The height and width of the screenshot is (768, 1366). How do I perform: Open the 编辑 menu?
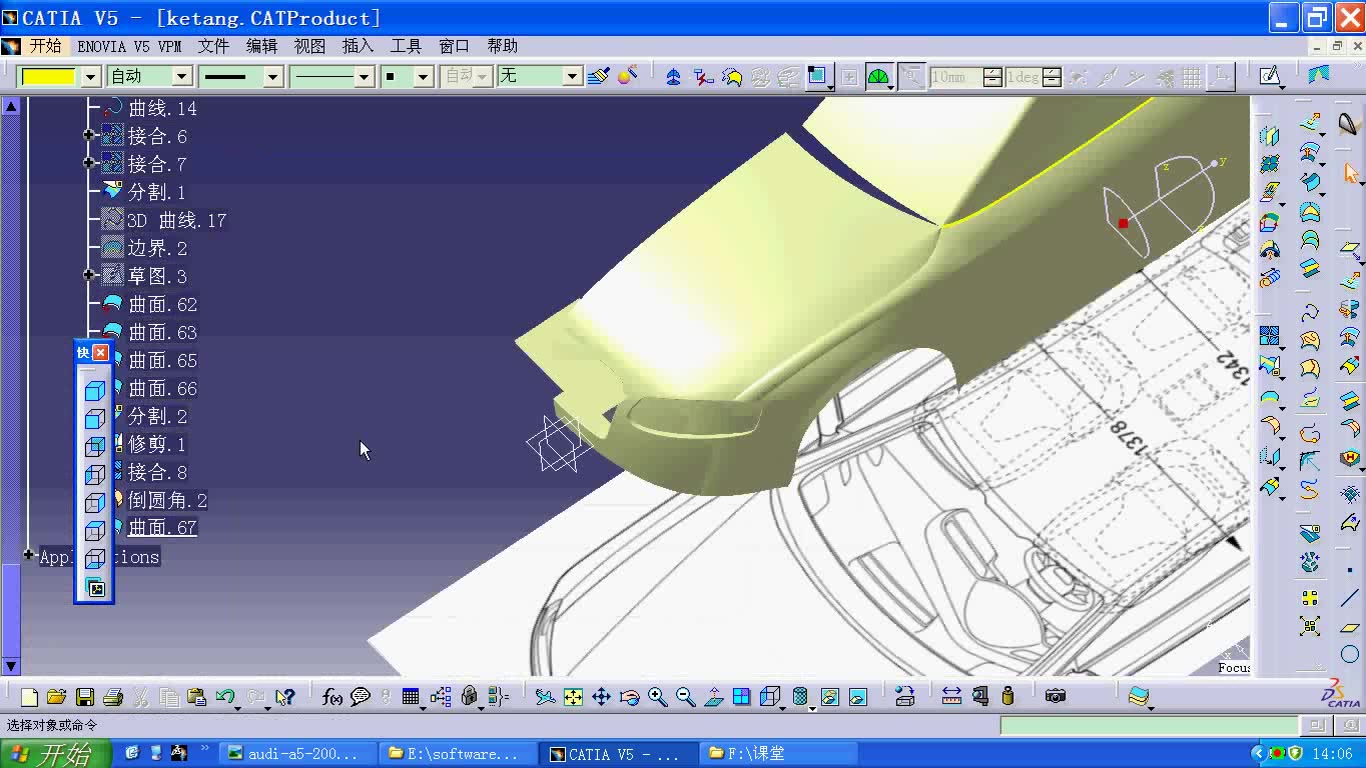point(262,46)
